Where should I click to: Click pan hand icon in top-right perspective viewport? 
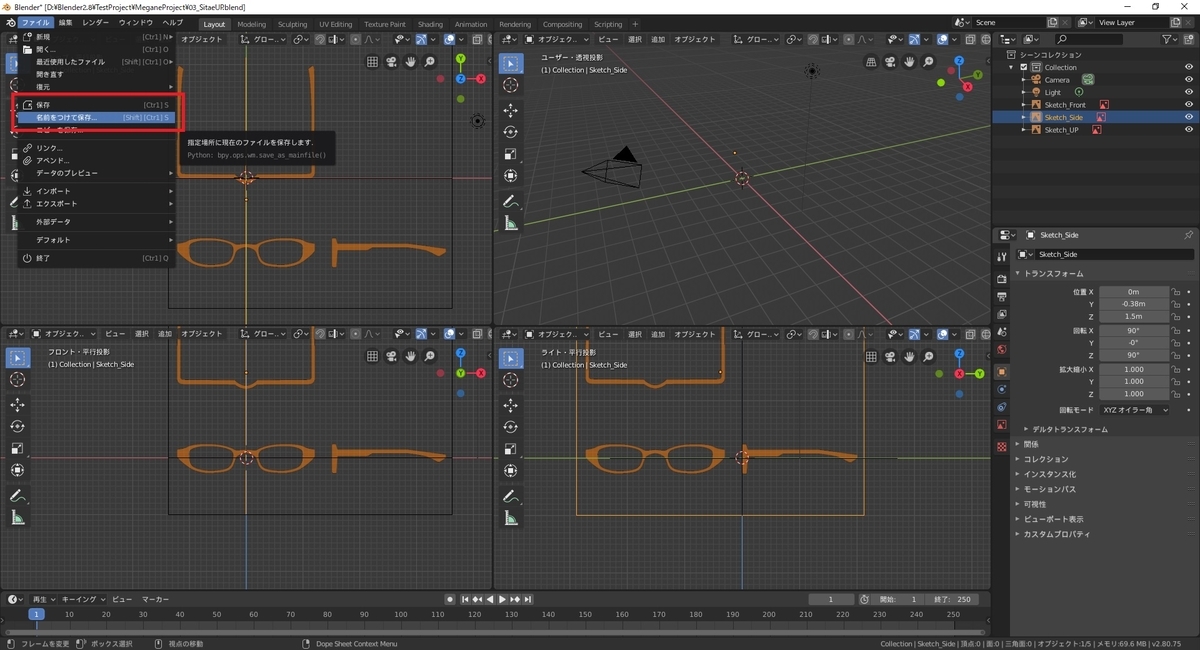point(910,61)
